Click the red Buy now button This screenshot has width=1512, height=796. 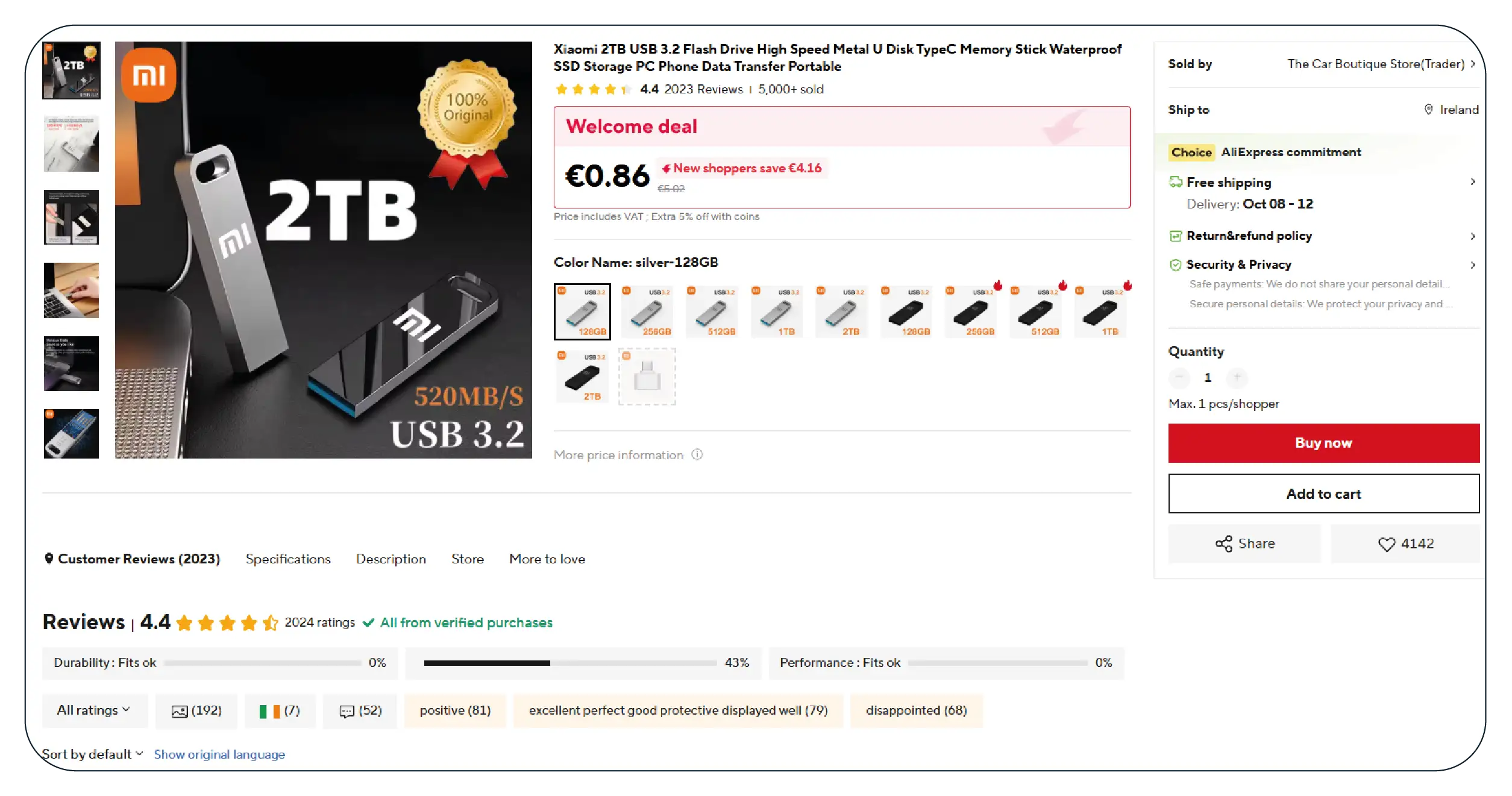click(x=1324, y=443)
